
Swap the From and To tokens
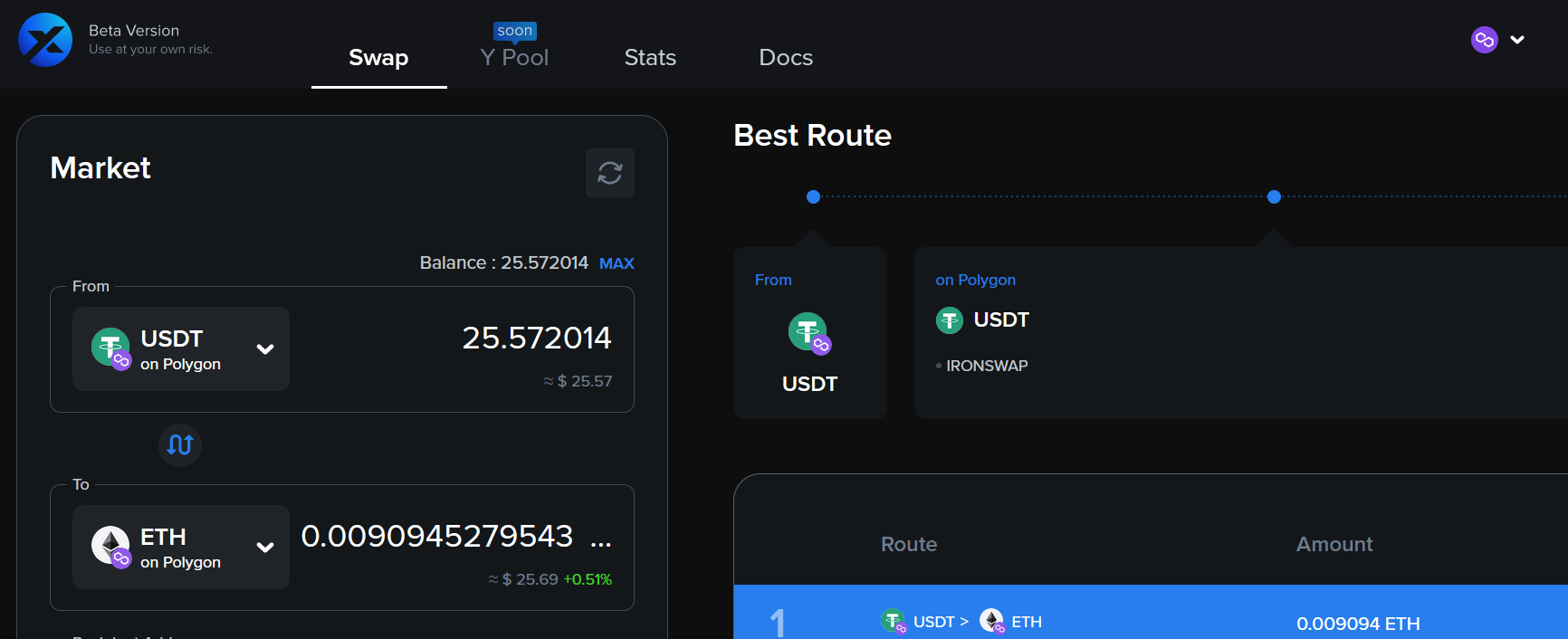point(180,445)
